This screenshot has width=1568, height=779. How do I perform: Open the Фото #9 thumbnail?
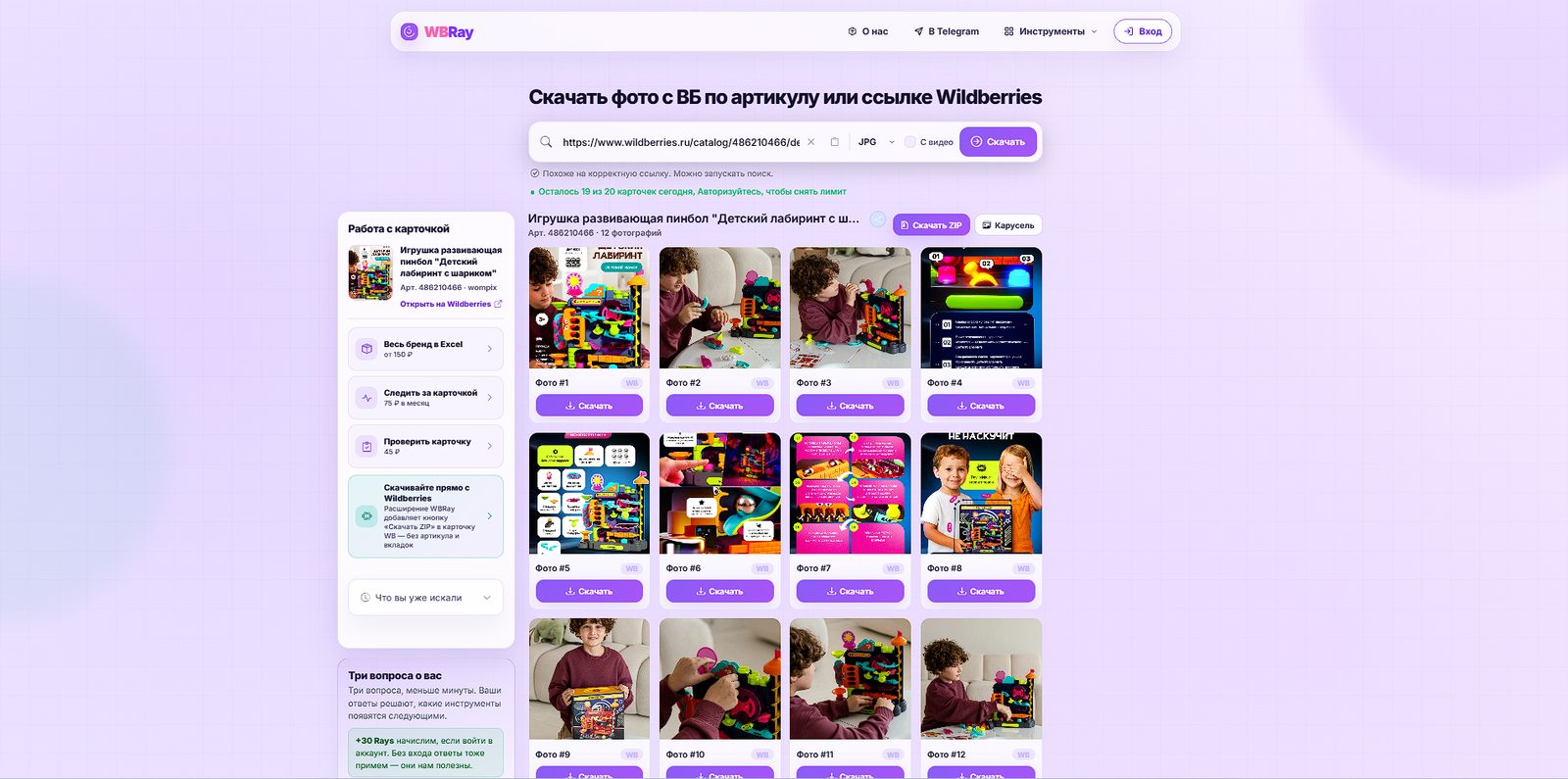click(589, 679)
